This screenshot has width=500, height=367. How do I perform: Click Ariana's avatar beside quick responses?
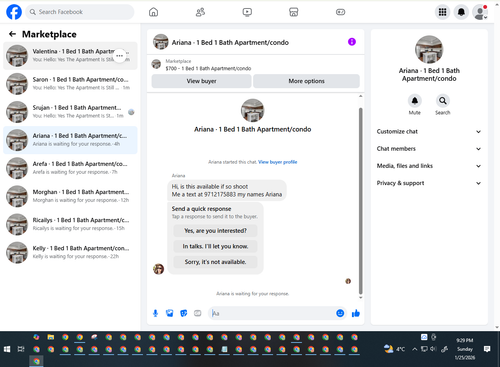click(158, 269)
